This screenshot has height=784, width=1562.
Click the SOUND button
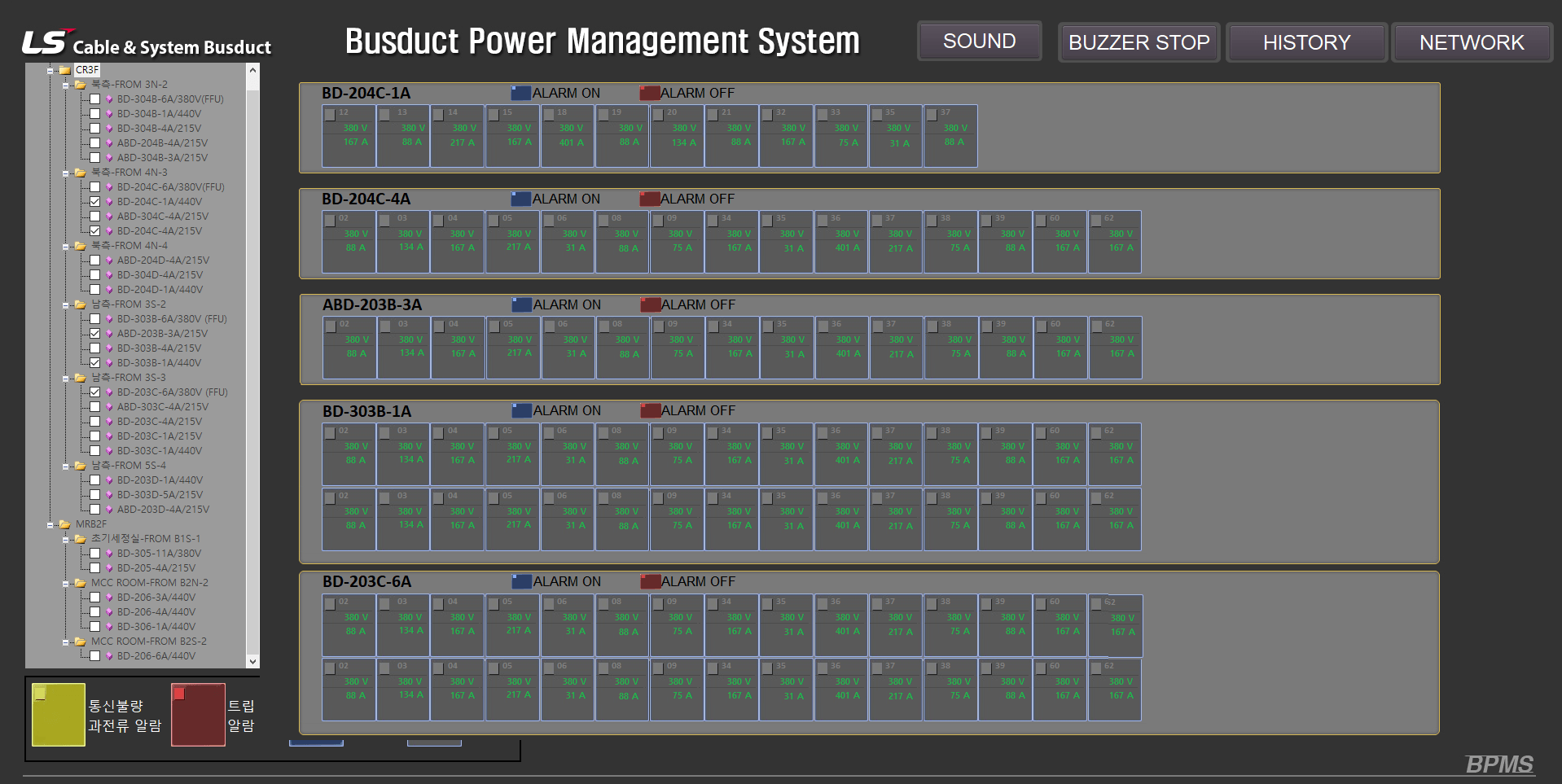click(979, 42)
